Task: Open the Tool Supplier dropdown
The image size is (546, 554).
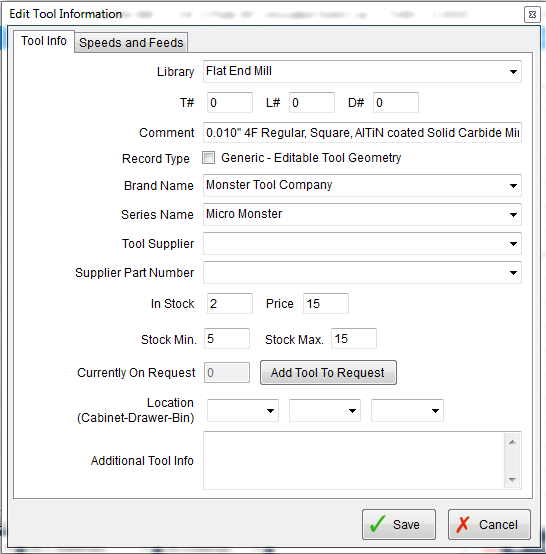Action: tap(362, 243)
